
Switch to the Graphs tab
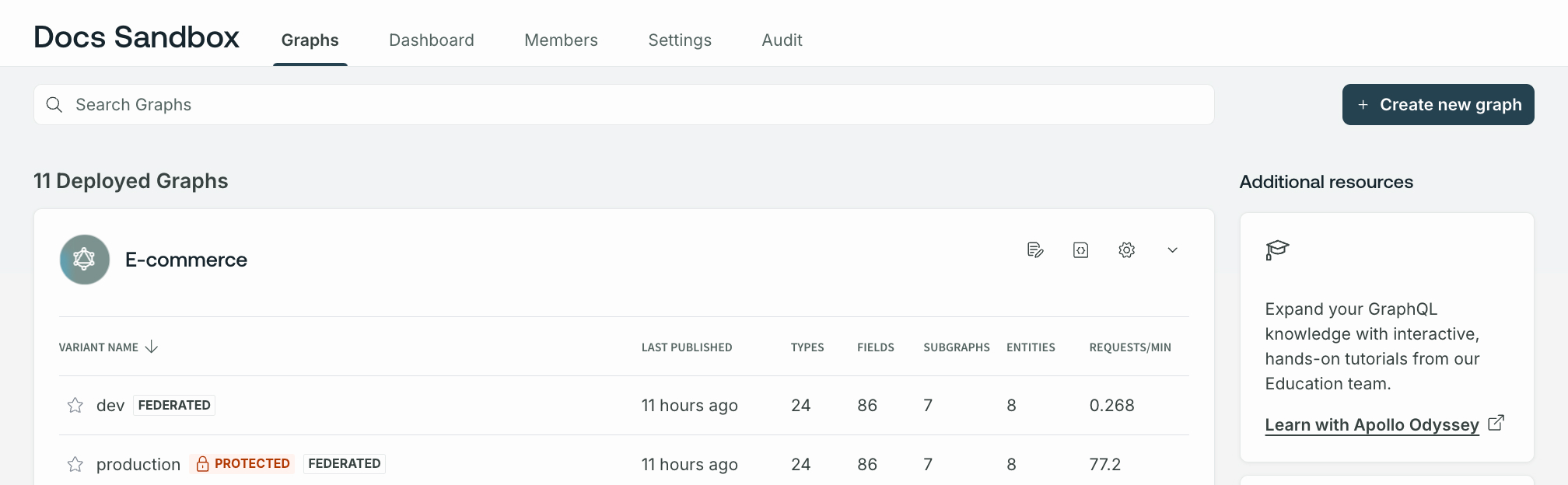[310, 40]
